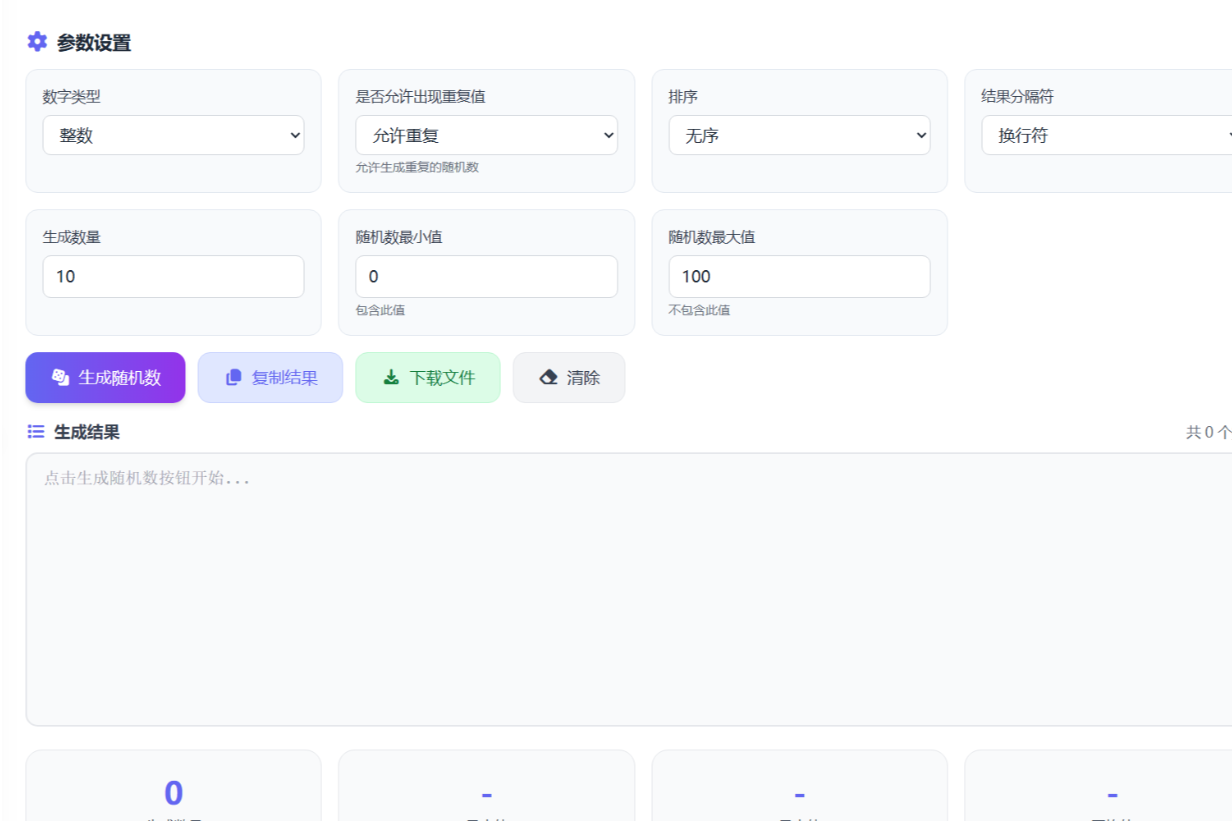
Task: Click the 生成随机数 button label
Action: point(120,377)
